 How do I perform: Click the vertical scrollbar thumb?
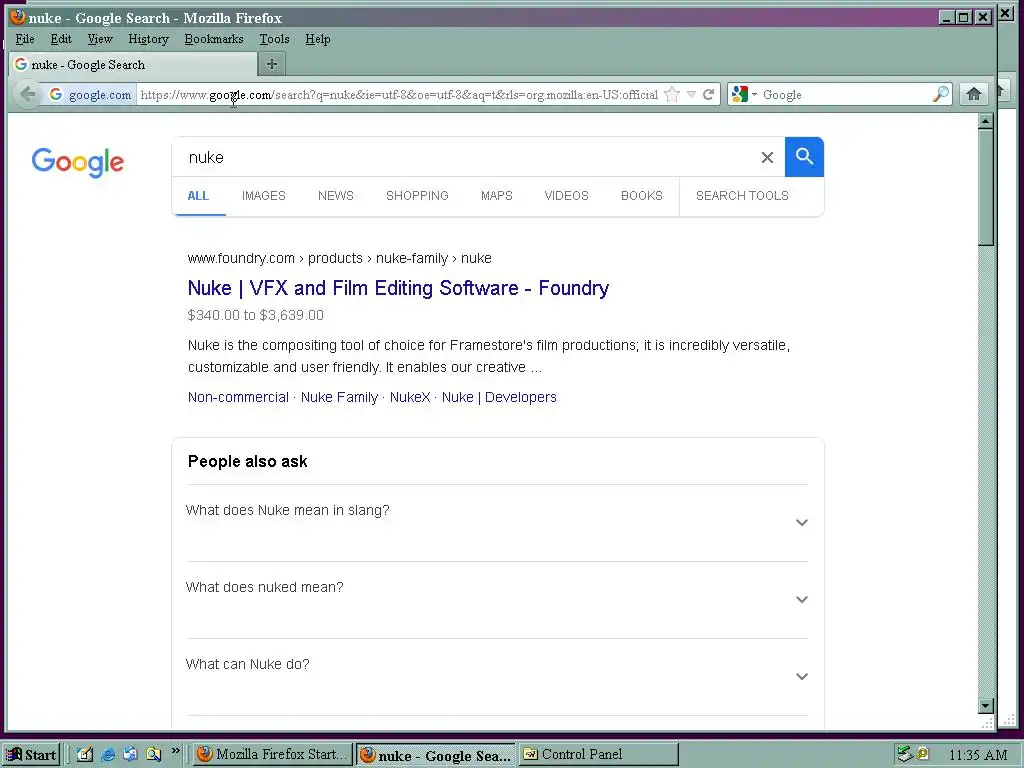tap(986, 187)
